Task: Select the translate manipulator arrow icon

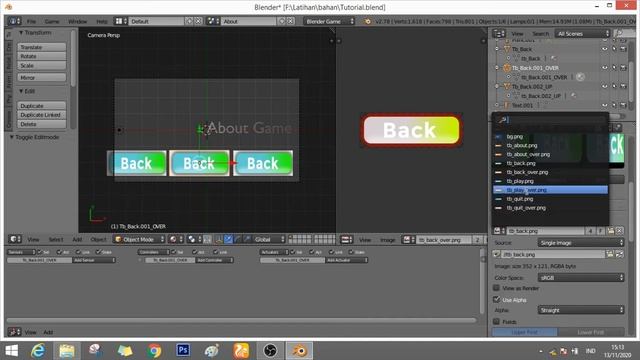Action: [229, 239]
